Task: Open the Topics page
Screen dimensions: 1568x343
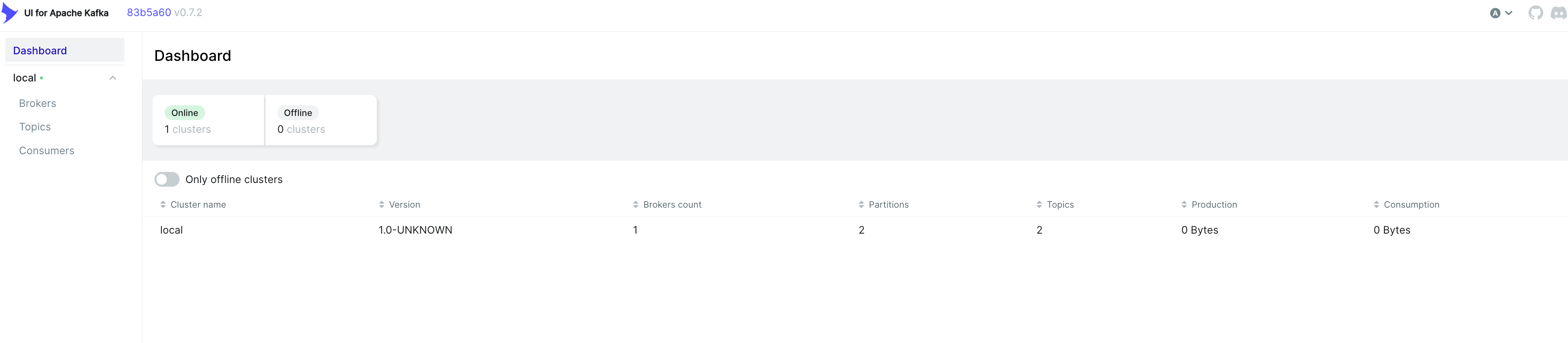Action: pos(35,127)
